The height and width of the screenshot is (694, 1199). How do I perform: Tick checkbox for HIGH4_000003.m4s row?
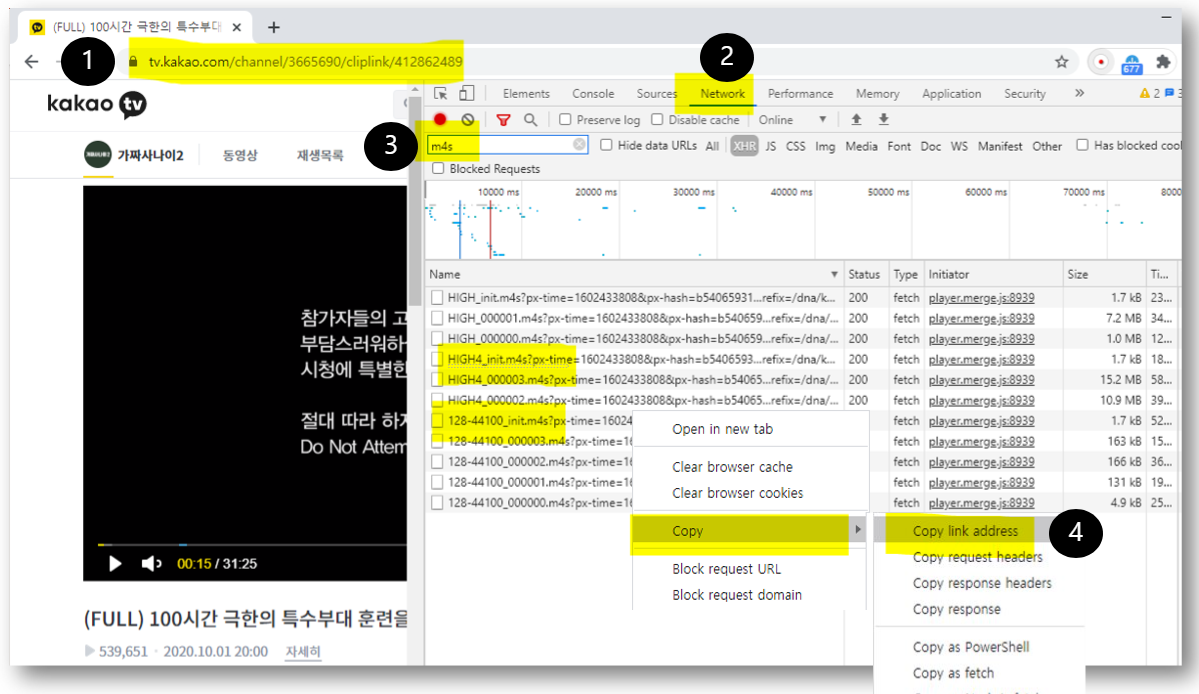tap(437, 379)
